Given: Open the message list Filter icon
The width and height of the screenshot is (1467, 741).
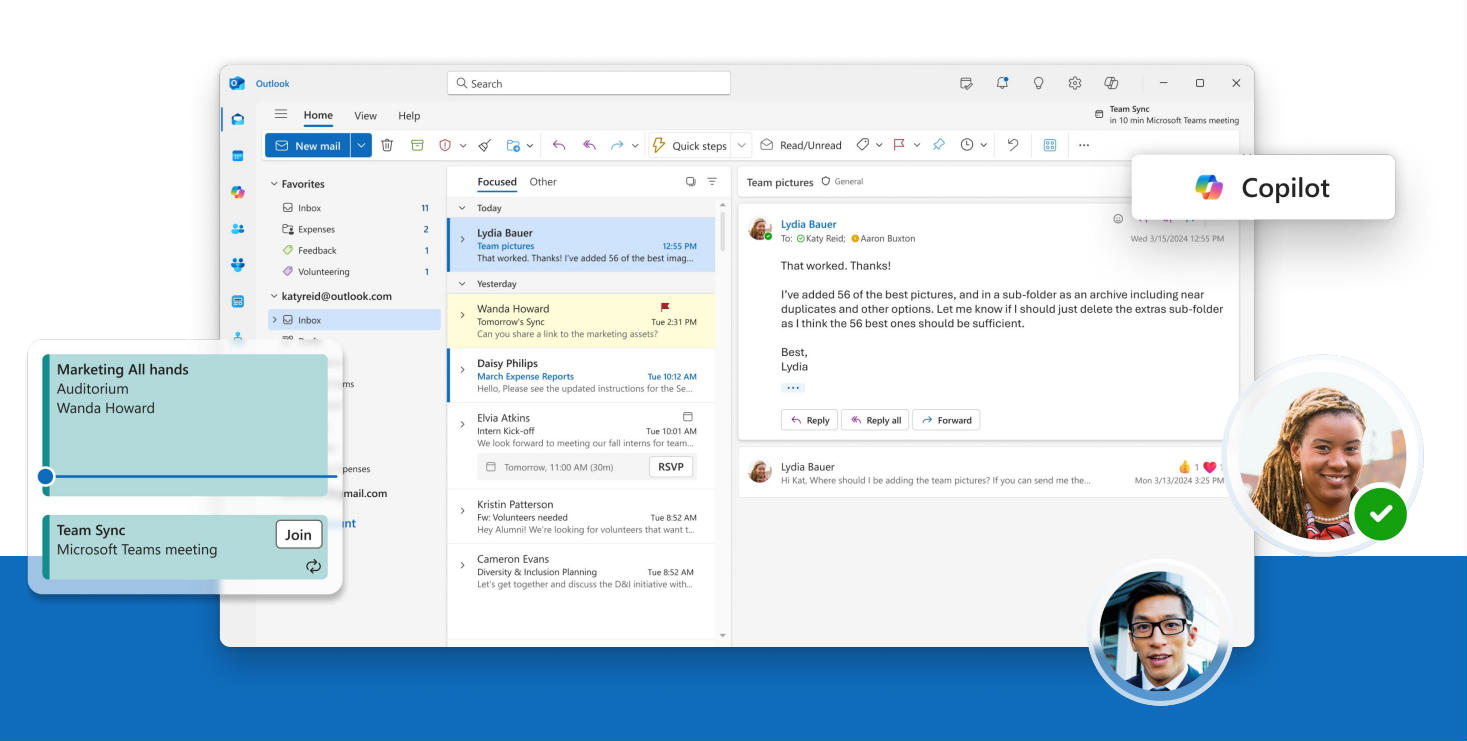Looking at the screenshot, I should point(712,182).
